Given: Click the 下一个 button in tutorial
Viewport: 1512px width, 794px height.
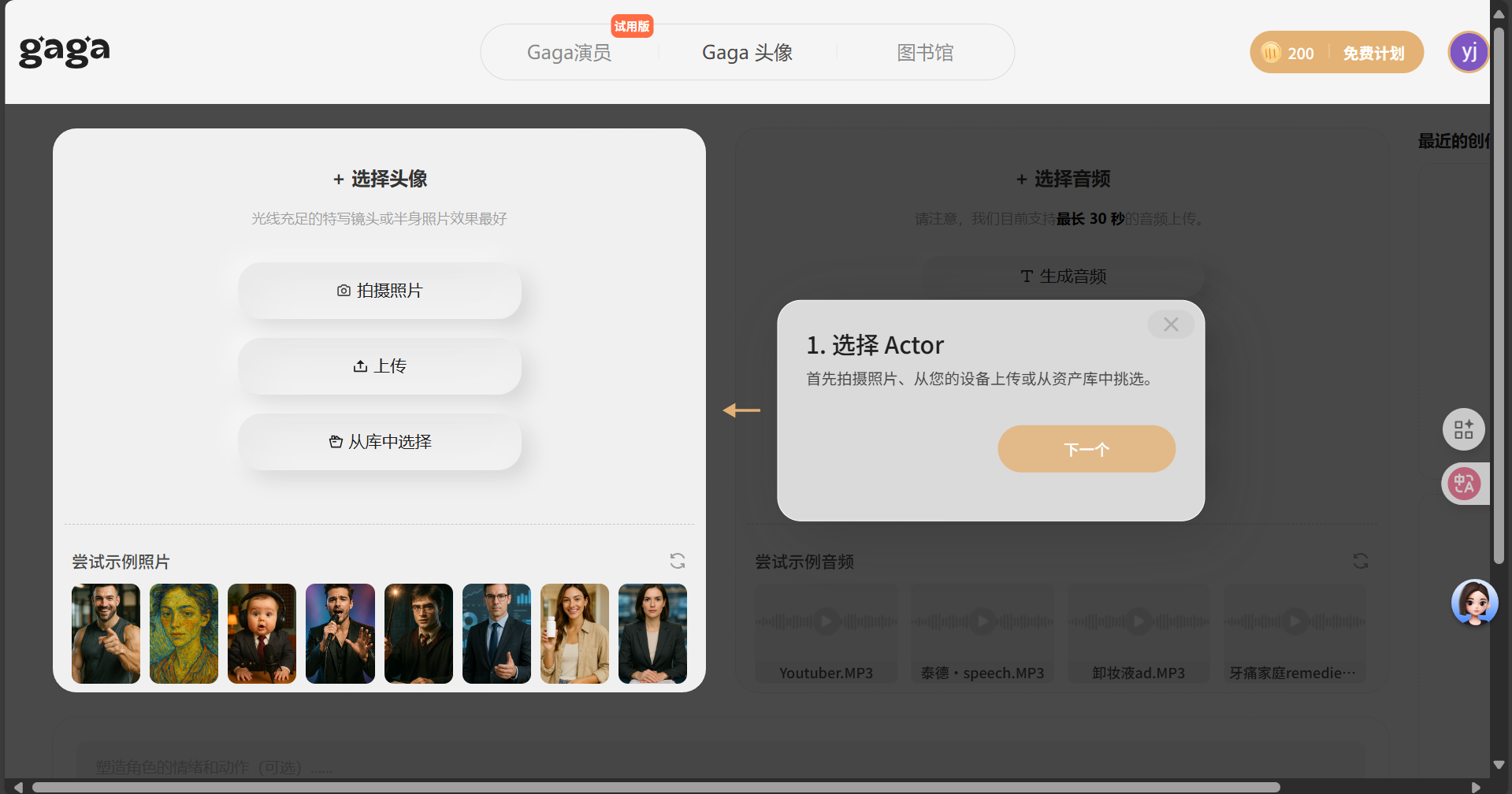Looking at the screenshot, I should pyautogui.click(x=1087, y=449).
